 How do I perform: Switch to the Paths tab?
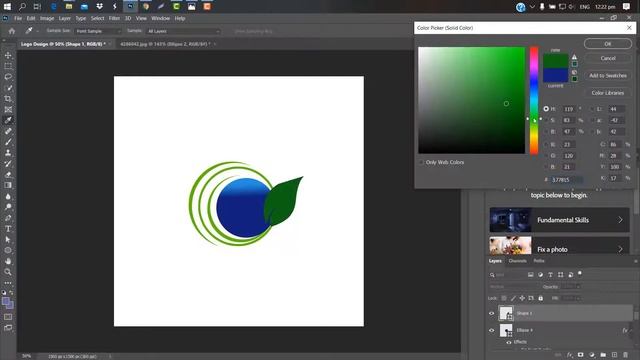[x=539, y=261]
